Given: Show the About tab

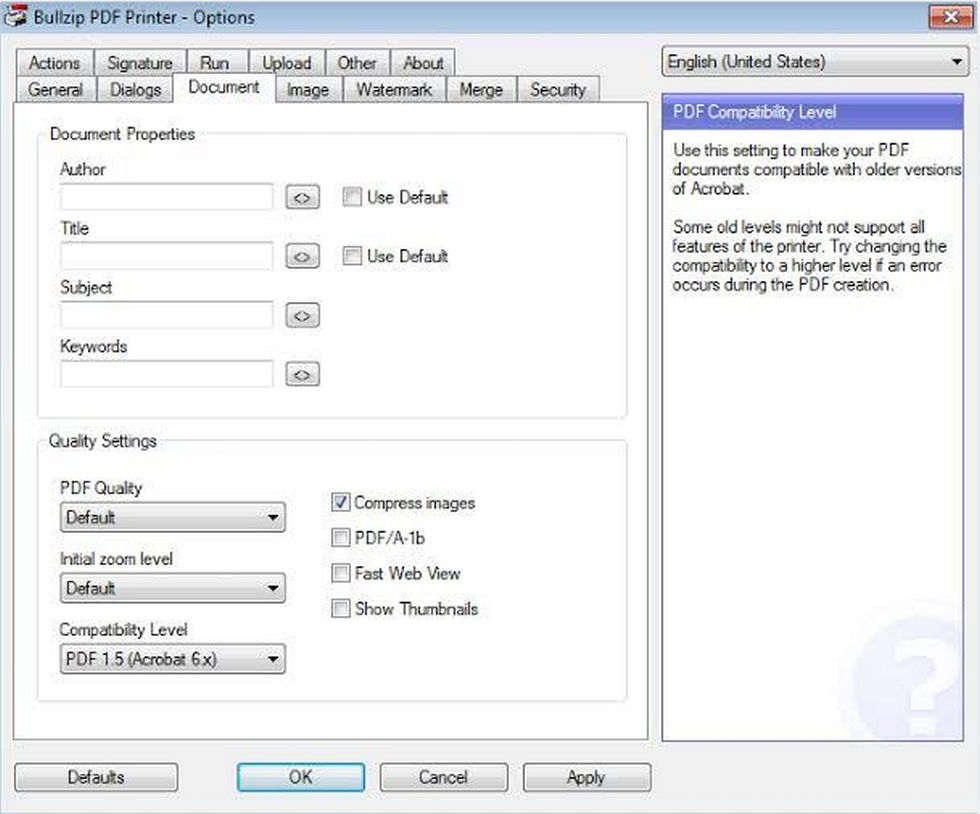Looking at the screenshot, I should [x=423, y=63].
